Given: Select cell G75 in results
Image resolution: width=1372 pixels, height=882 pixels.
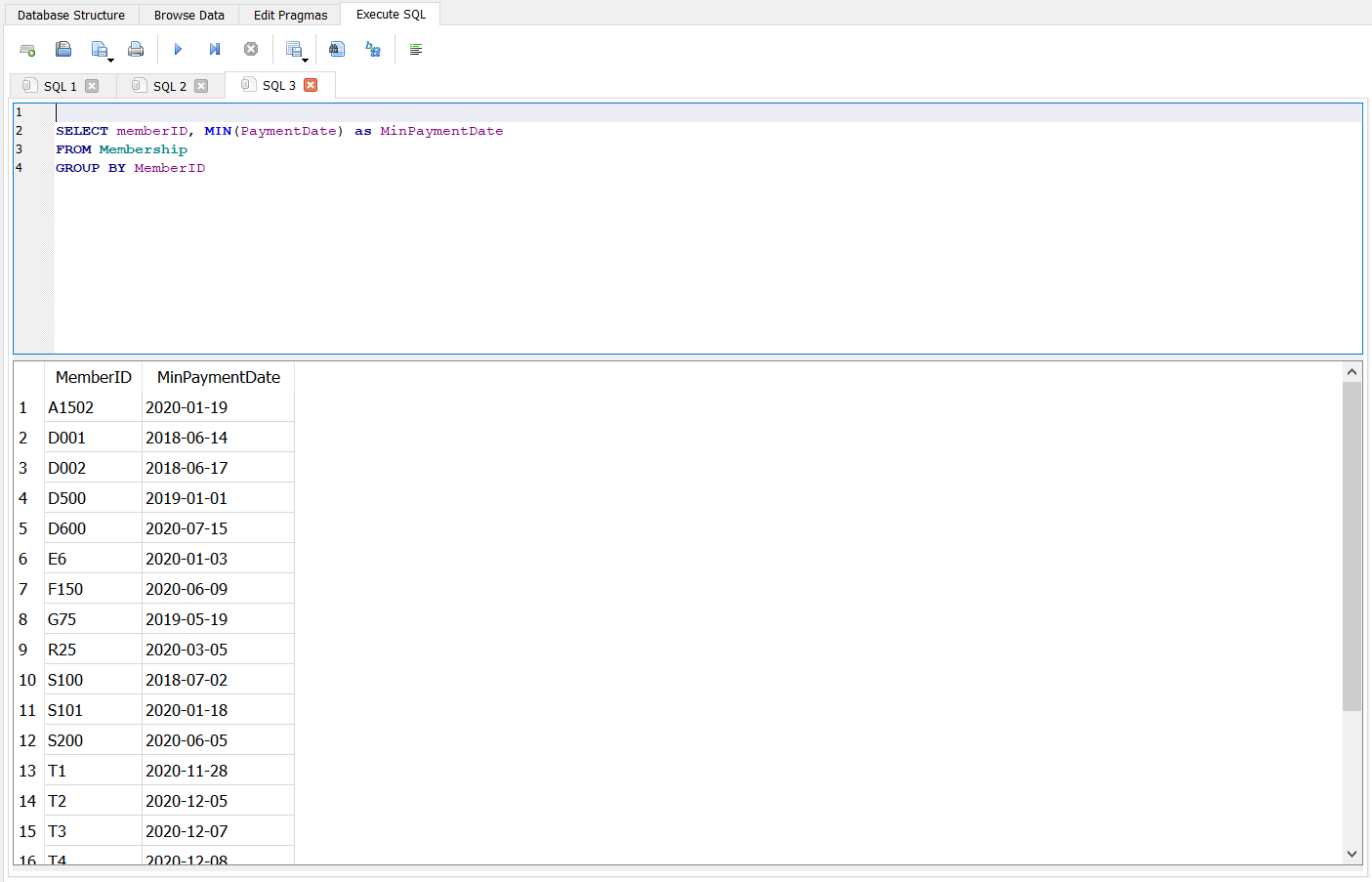Looking at the screenshot, I should (x=93, y=619).
